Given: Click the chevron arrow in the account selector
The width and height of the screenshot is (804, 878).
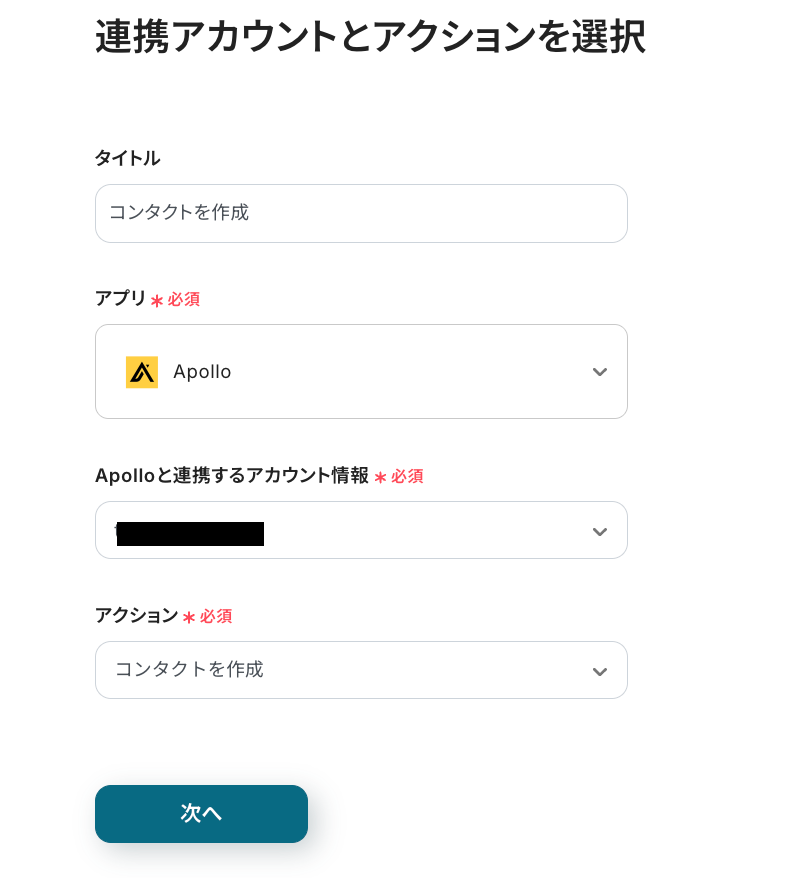Looking at the screenshot, I should pyautogui.click(x=600, y=531).
